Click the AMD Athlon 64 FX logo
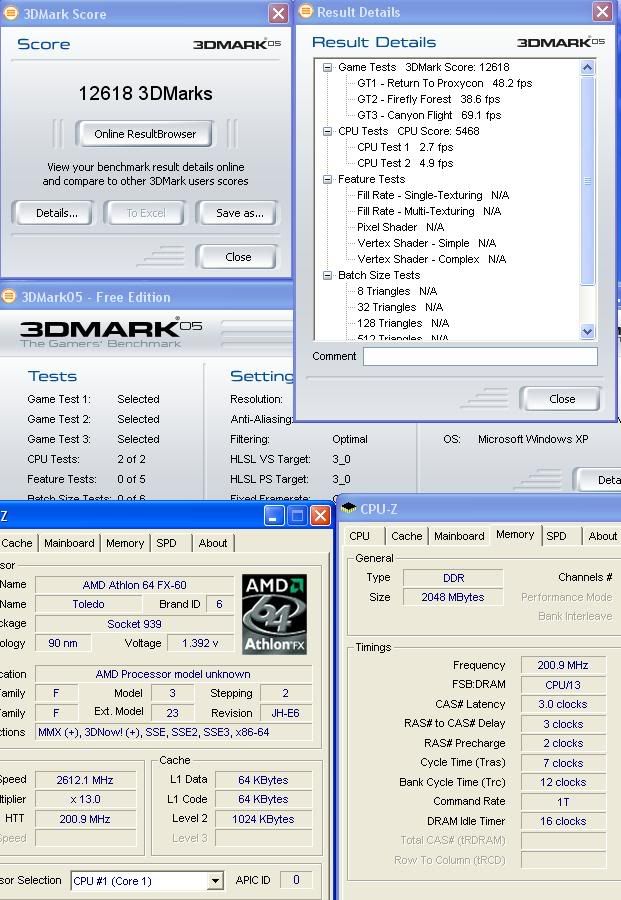This screenshot has width=621, height=900. click(274, 614)
